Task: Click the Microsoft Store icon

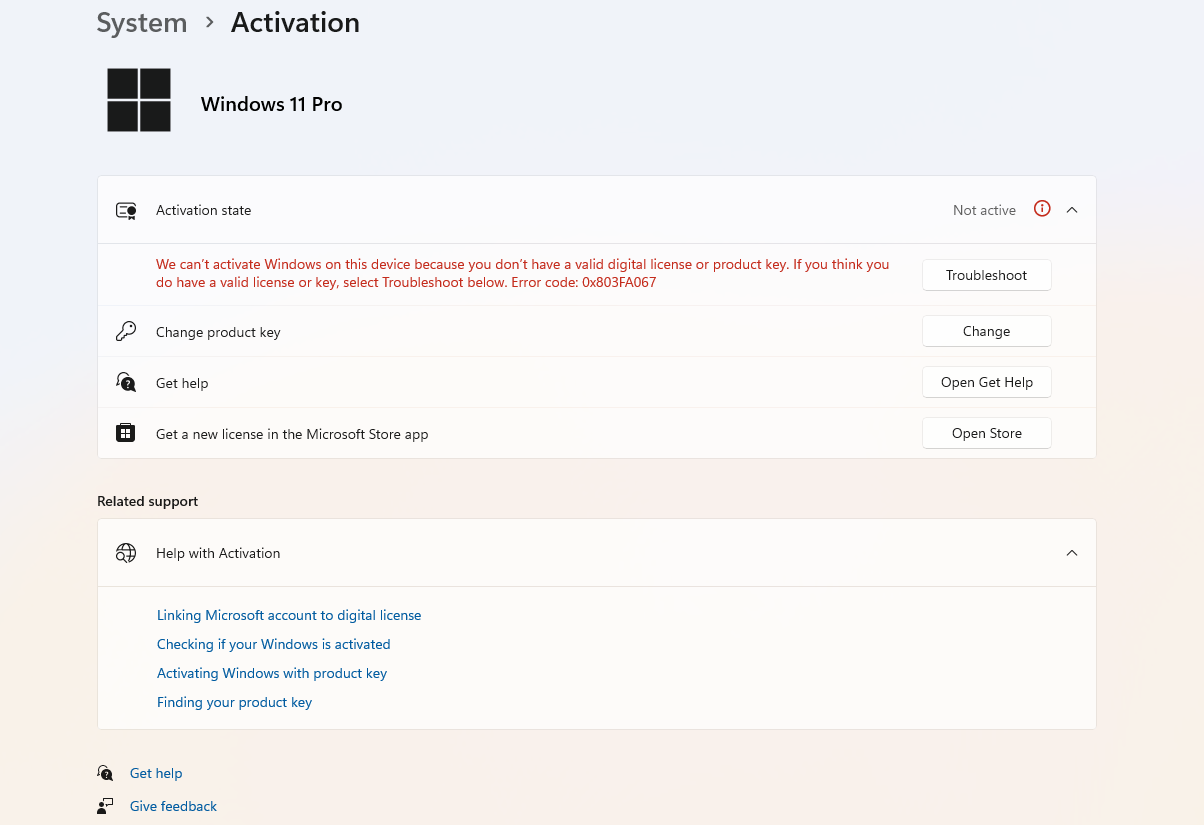Action: tap(125, 432)
